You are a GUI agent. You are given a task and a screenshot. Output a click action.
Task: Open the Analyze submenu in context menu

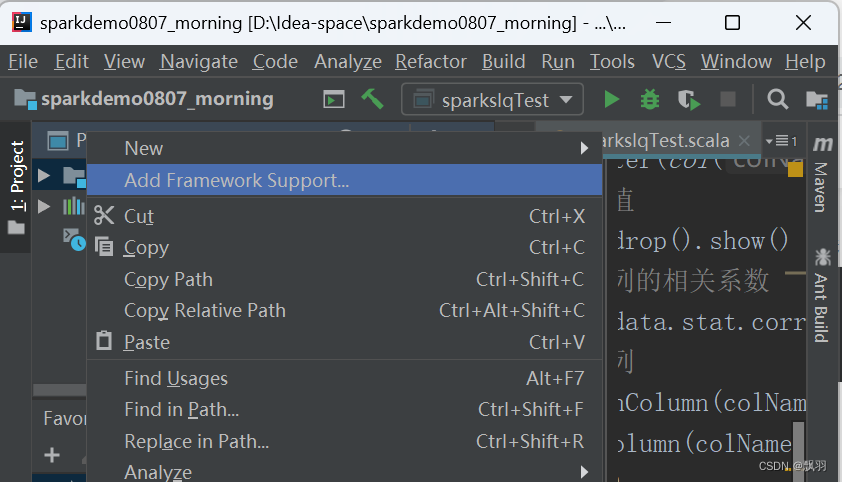[x=344, y=472]
